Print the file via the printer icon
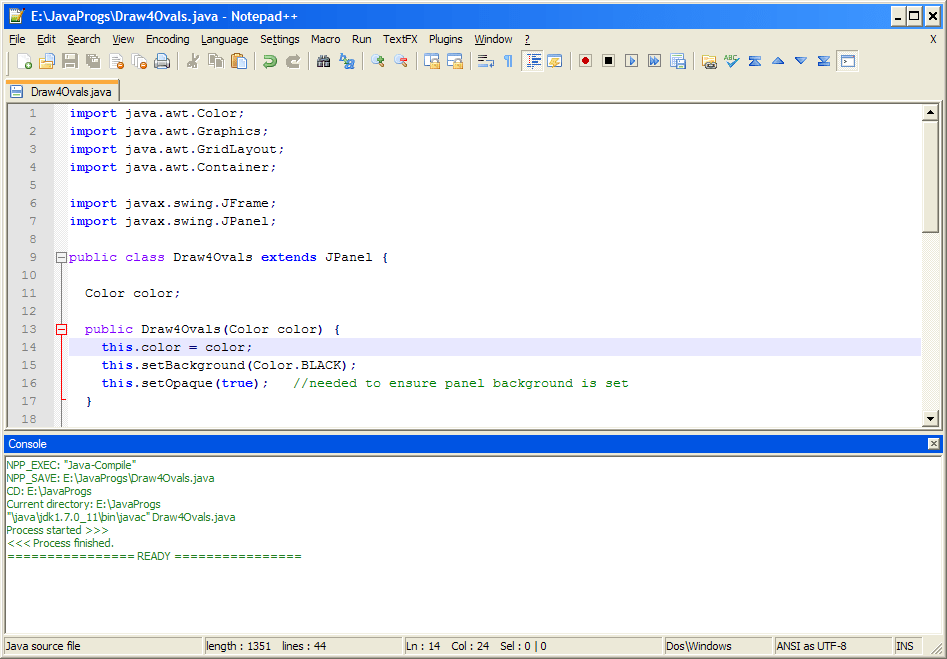The image size is (947, 659). [162, 61]
